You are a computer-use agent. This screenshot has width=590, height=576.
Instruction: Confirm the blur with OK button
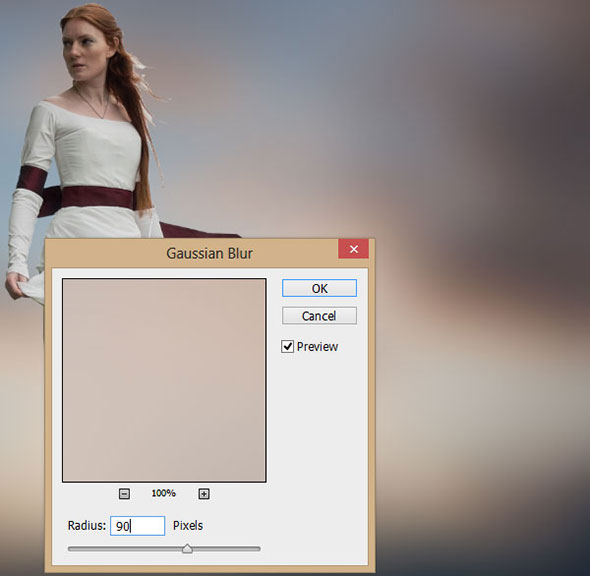pos(319,288)
